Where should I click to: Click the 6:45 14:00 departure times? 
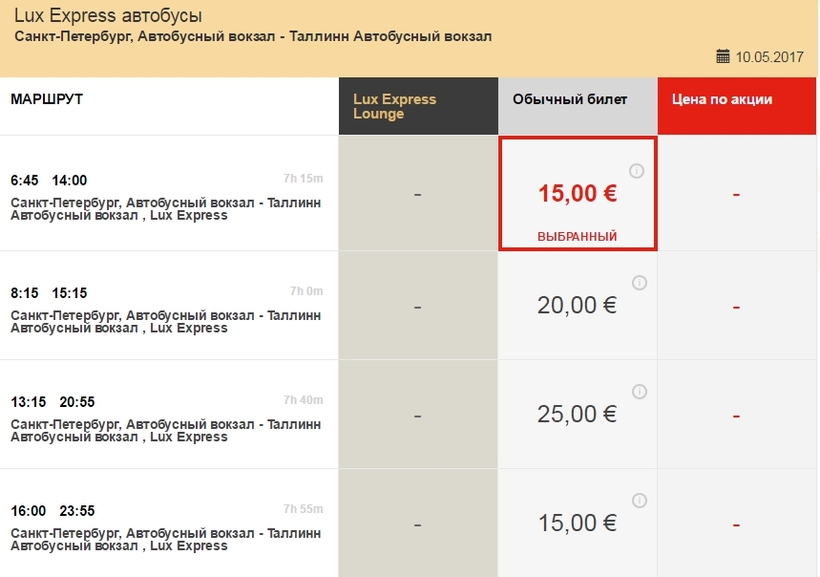tap(49, 180)
